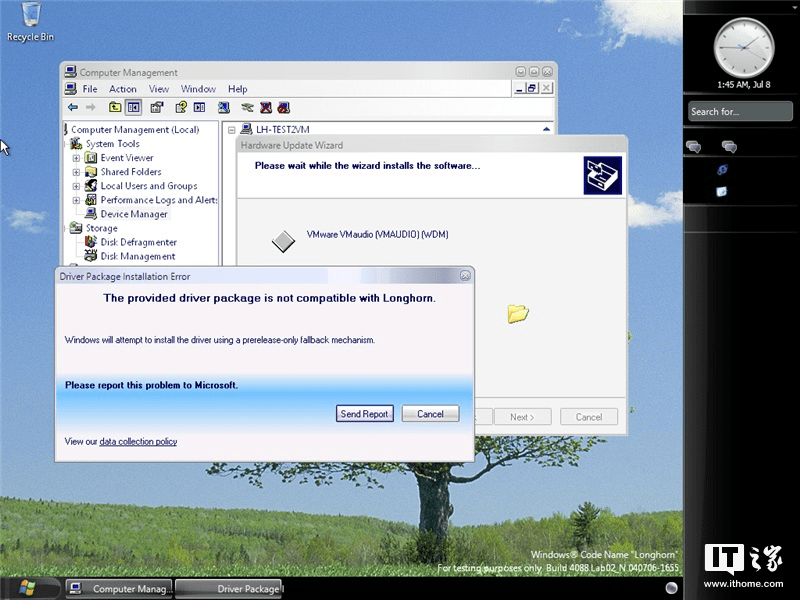
Task: Click the Send Report button
Action: tap(364, 413)
